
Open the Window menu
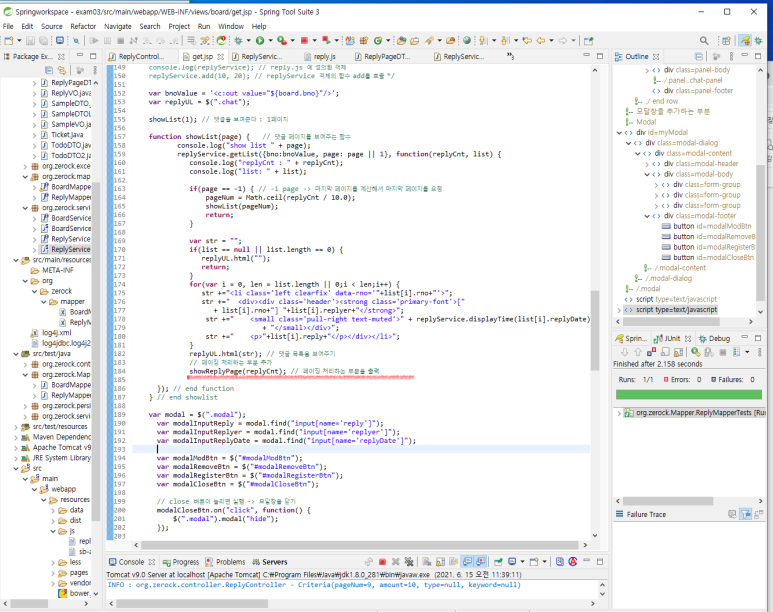[231, 26]
